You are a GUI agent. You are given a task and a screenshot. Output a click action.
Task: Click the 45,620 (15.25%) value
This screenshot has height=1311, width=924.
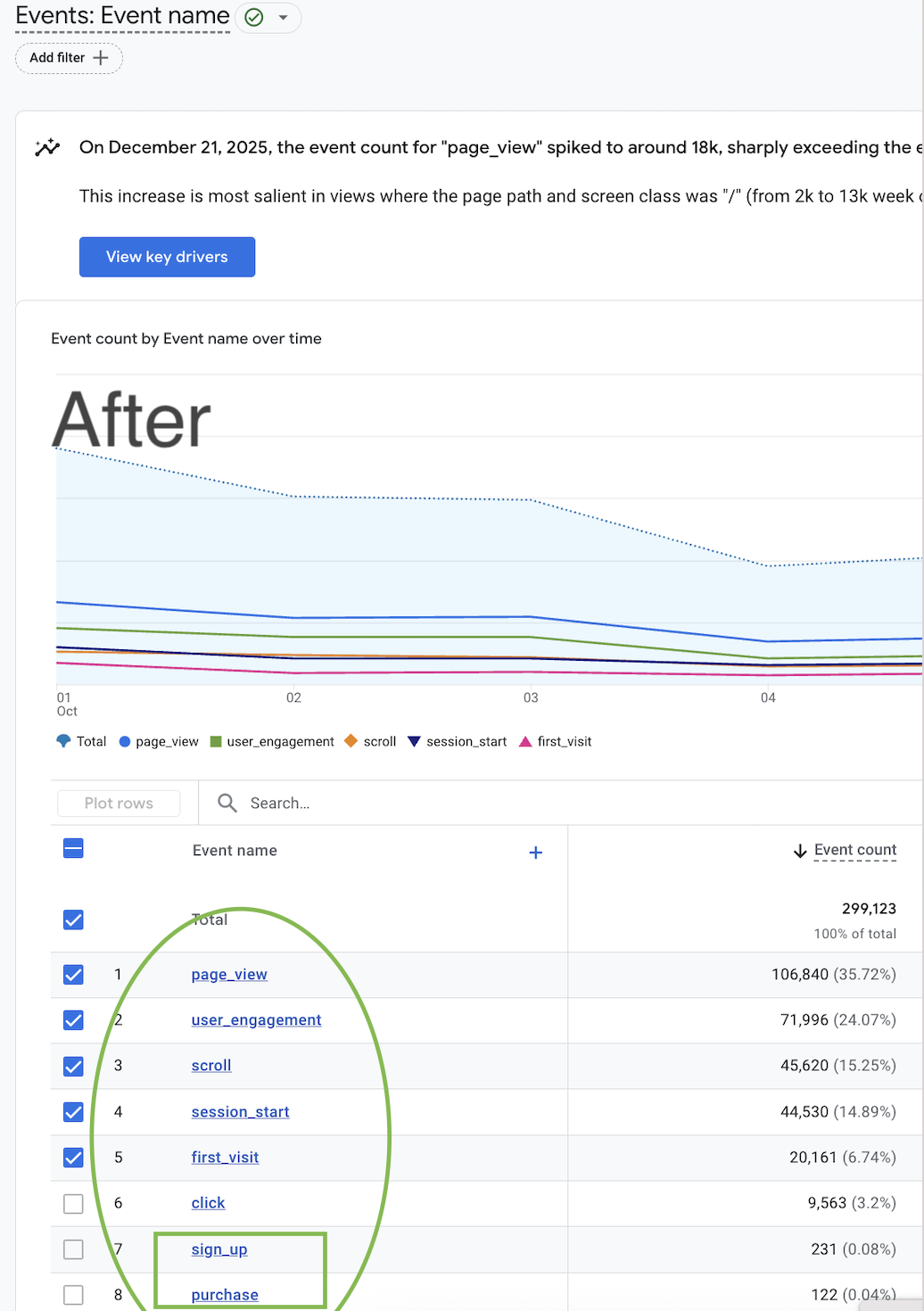[x=838, y=1066]
